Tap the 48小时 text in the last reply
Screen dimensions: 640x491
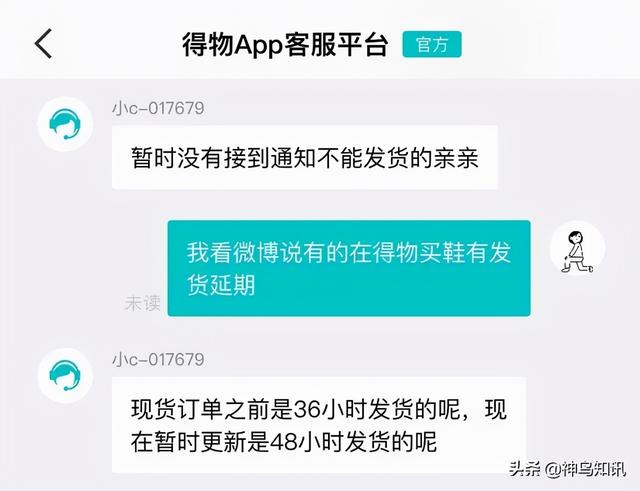coord(307,442)
